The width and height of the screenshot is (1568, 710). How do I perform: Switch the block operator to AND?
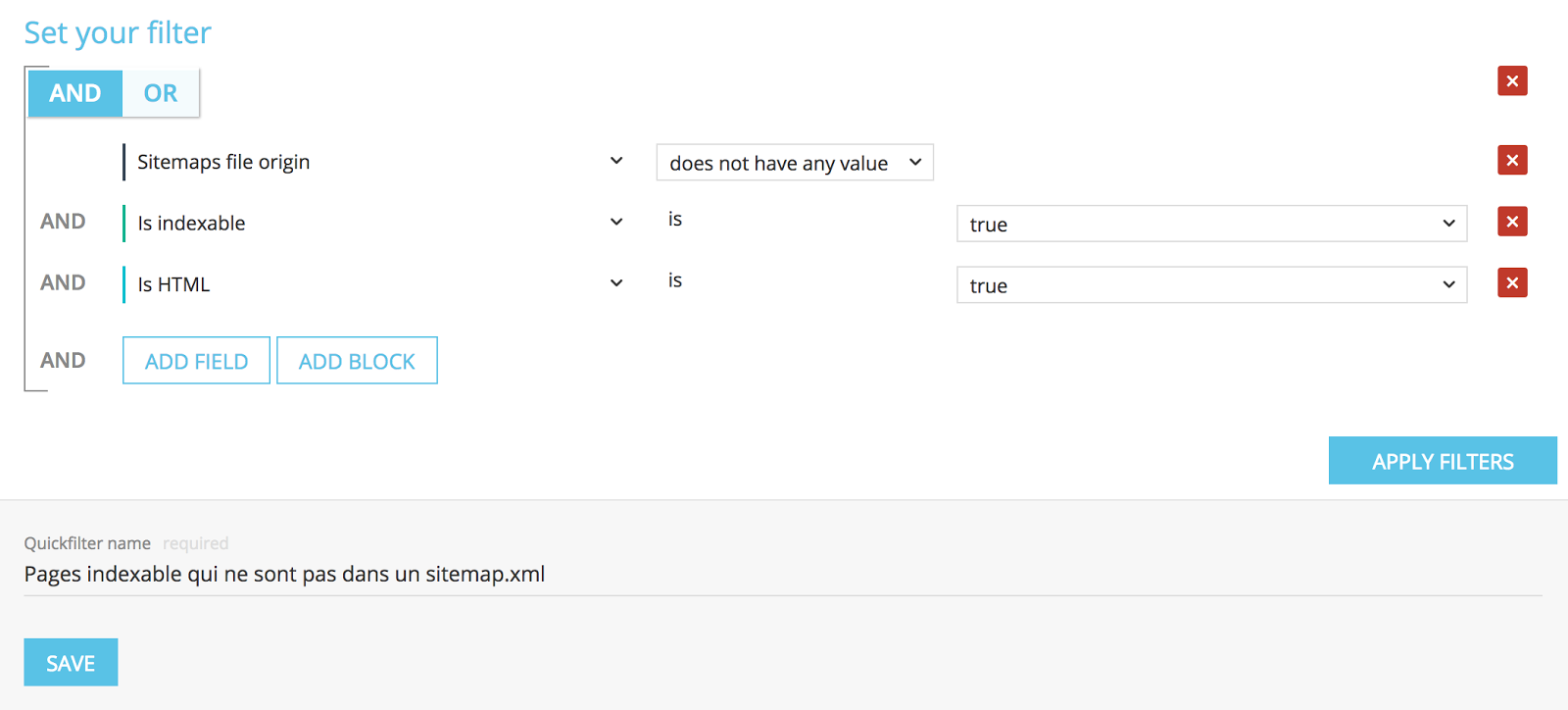[75, 93]
